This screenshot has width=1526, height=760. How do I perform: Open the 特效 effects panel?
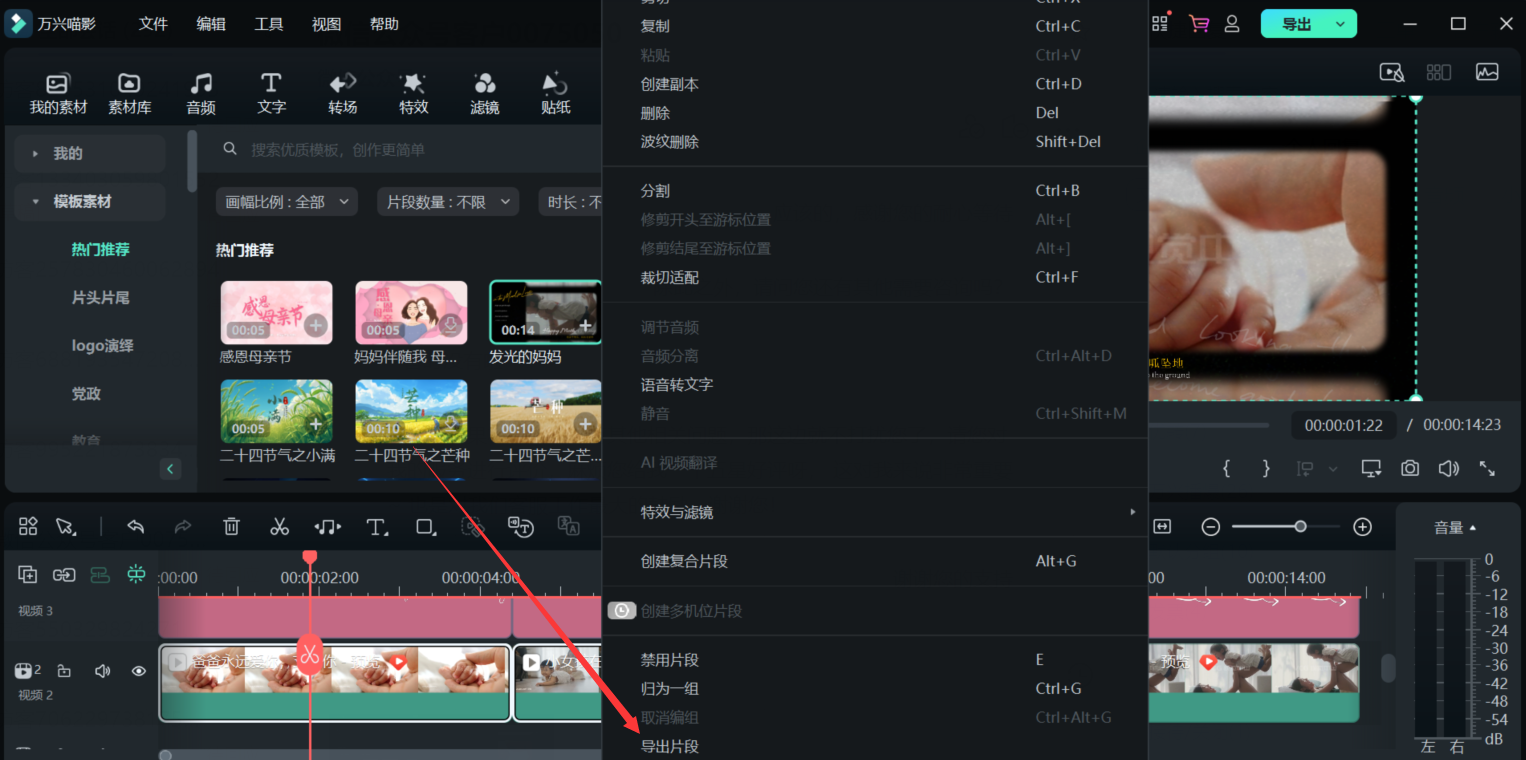point(413,93)
